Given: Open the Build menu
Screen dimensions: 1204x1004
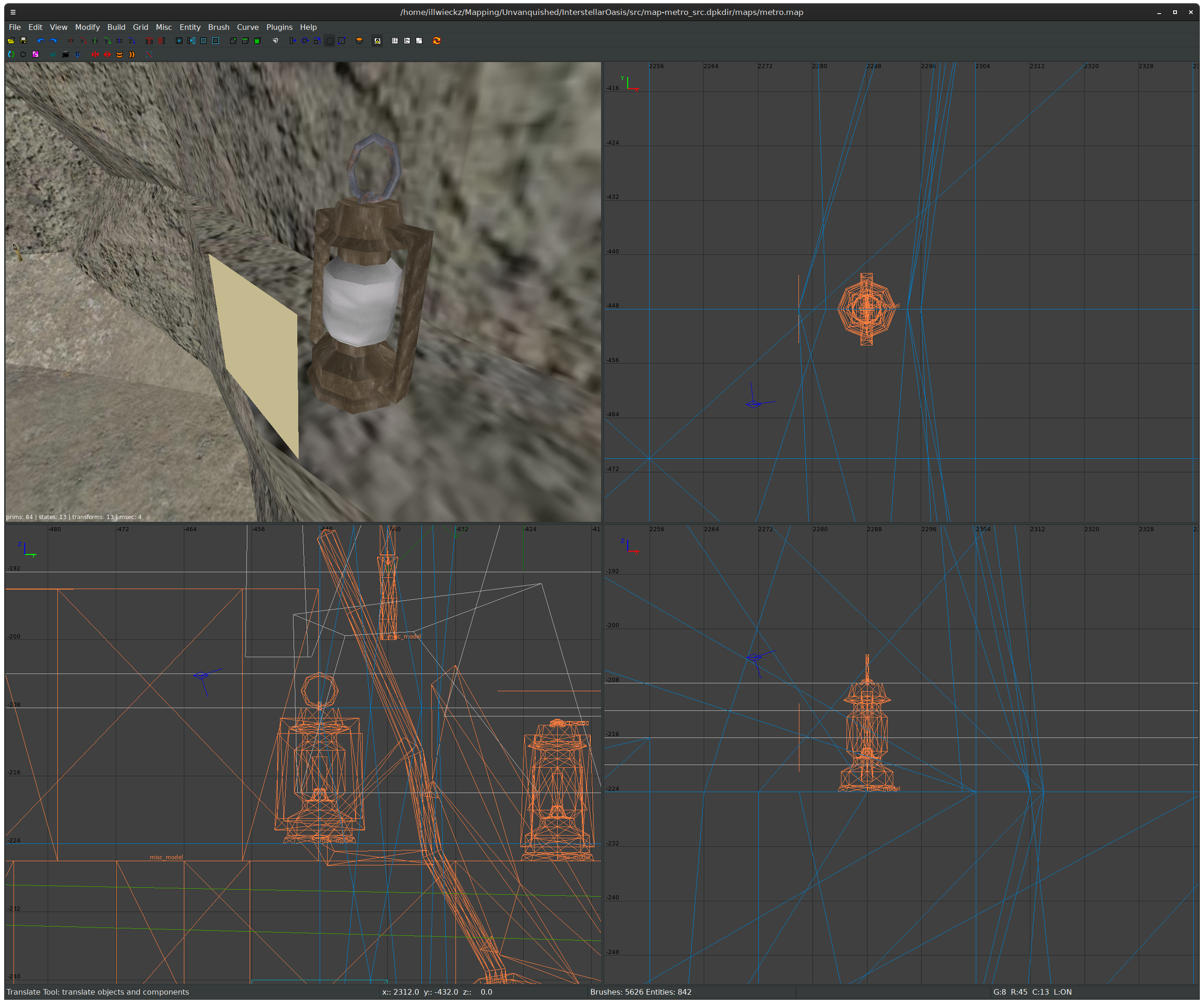Looking at the screenshot, I should [x=116, y=27].
